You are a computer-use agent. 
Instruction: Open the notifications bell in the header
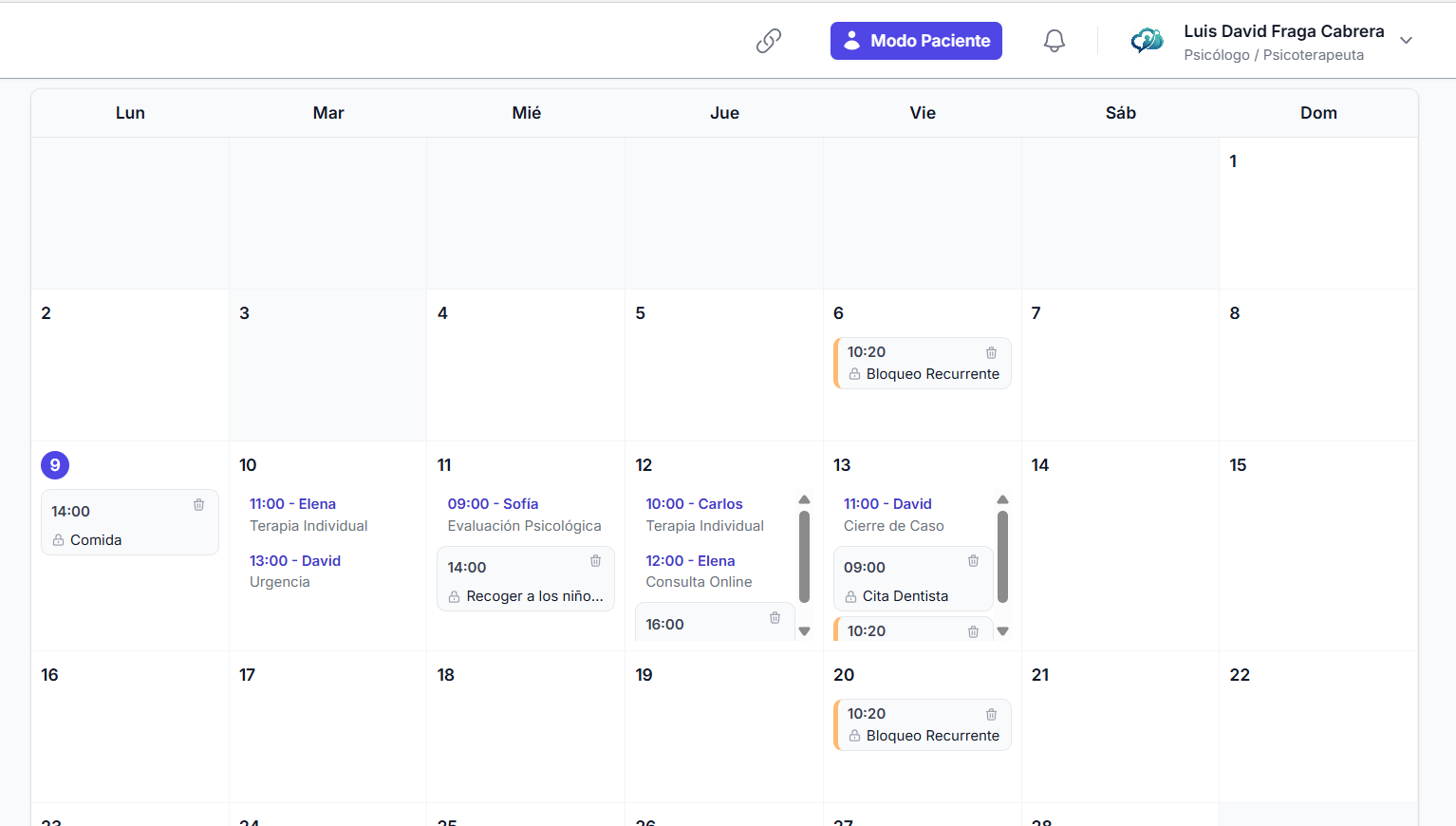click(x=1054, y=40)
